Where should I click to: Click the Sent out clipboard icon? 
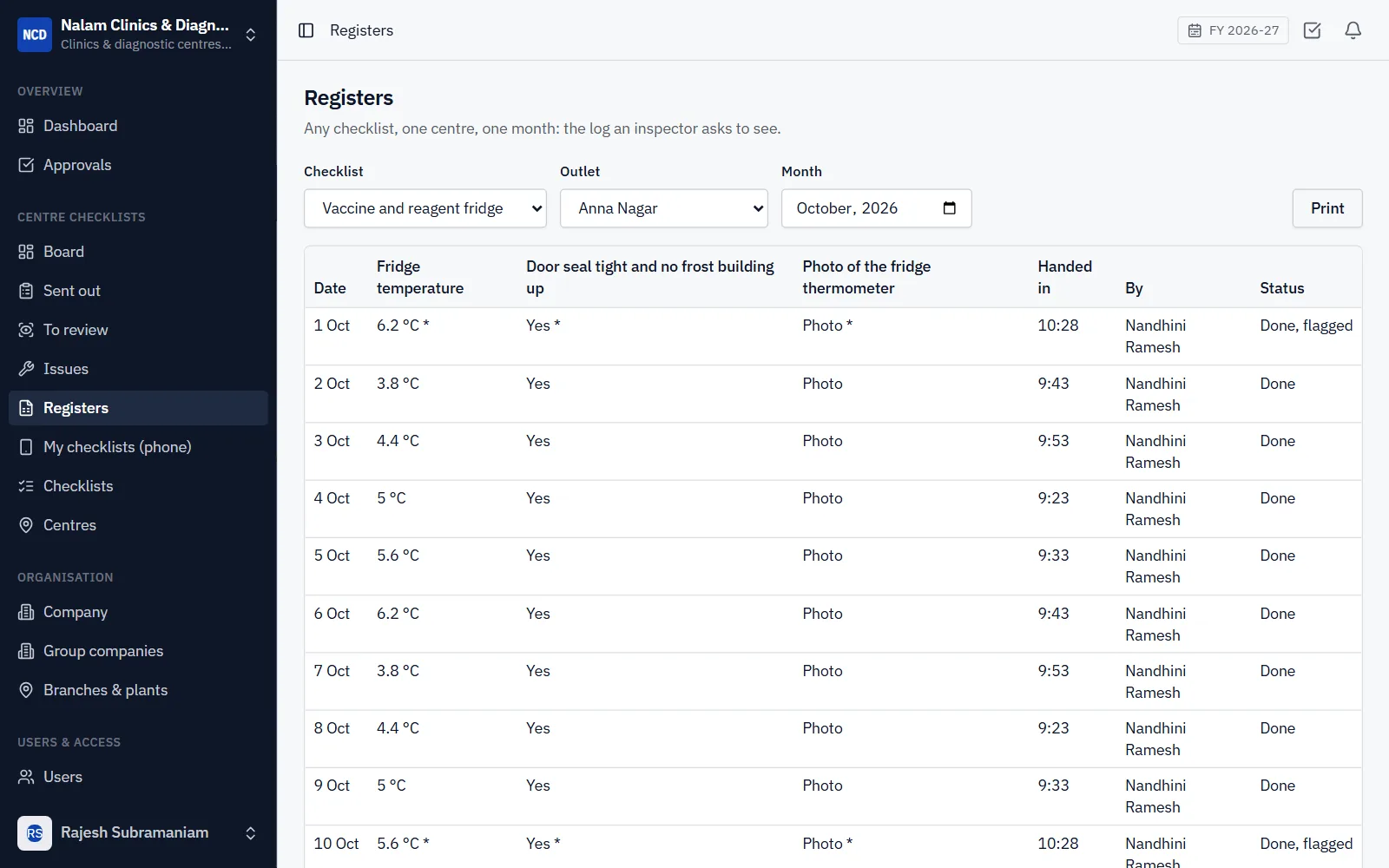pos(26,291)
